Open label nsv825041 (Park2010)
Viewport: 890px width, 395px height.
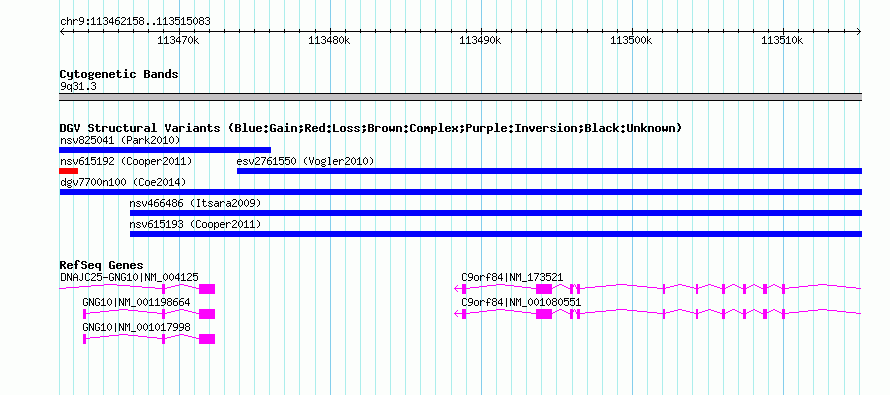(120, 140)
